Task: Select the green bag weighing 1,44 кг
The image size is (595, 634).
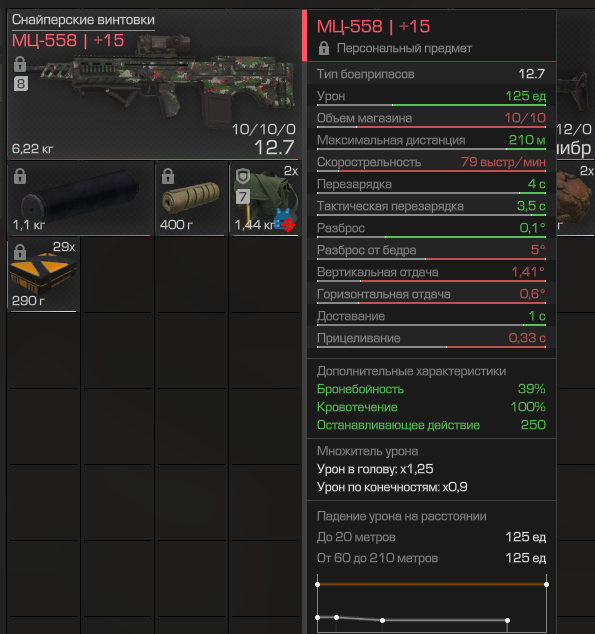Action: point(265,199)
